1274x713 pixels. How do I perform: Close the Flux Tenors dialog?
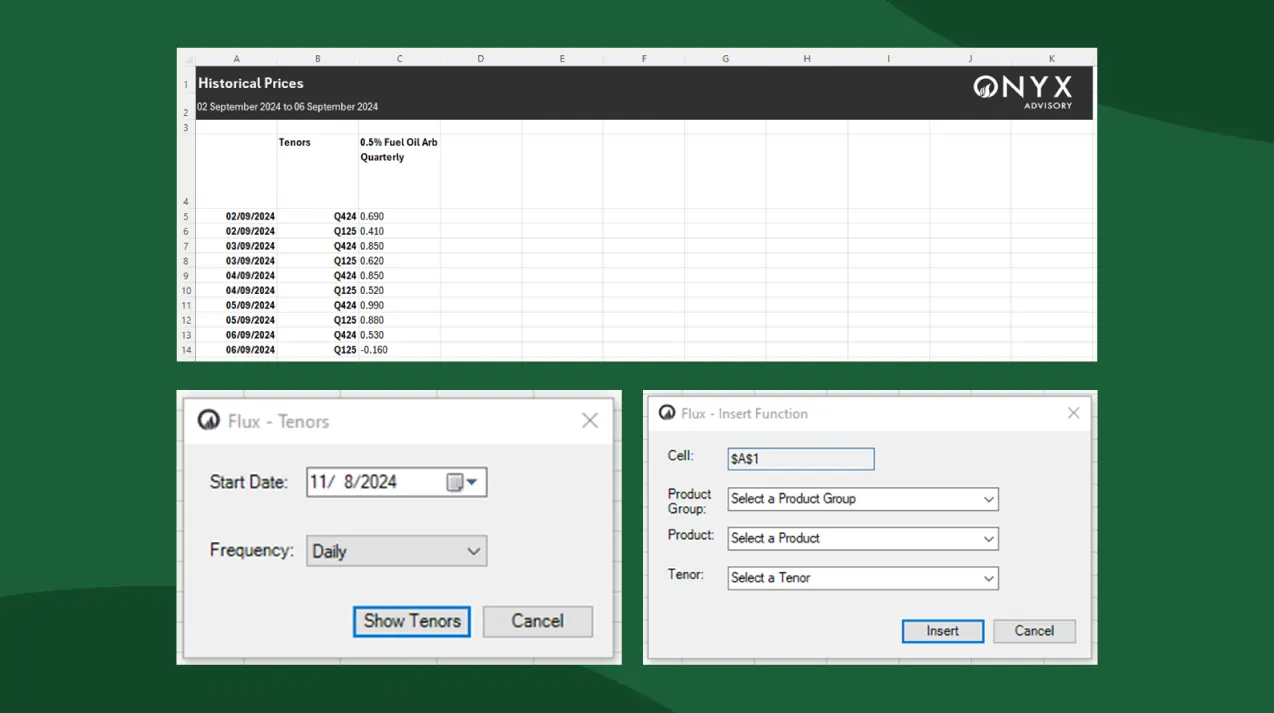tap(590, 421)
